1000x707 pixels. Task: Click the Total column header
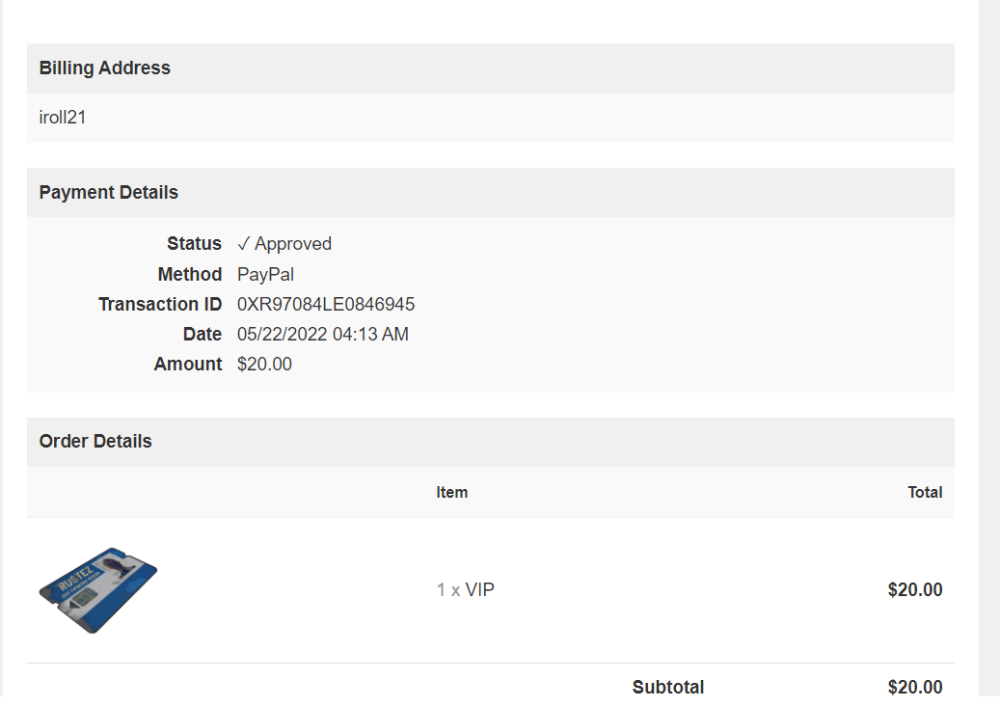[x=925, y=492]
